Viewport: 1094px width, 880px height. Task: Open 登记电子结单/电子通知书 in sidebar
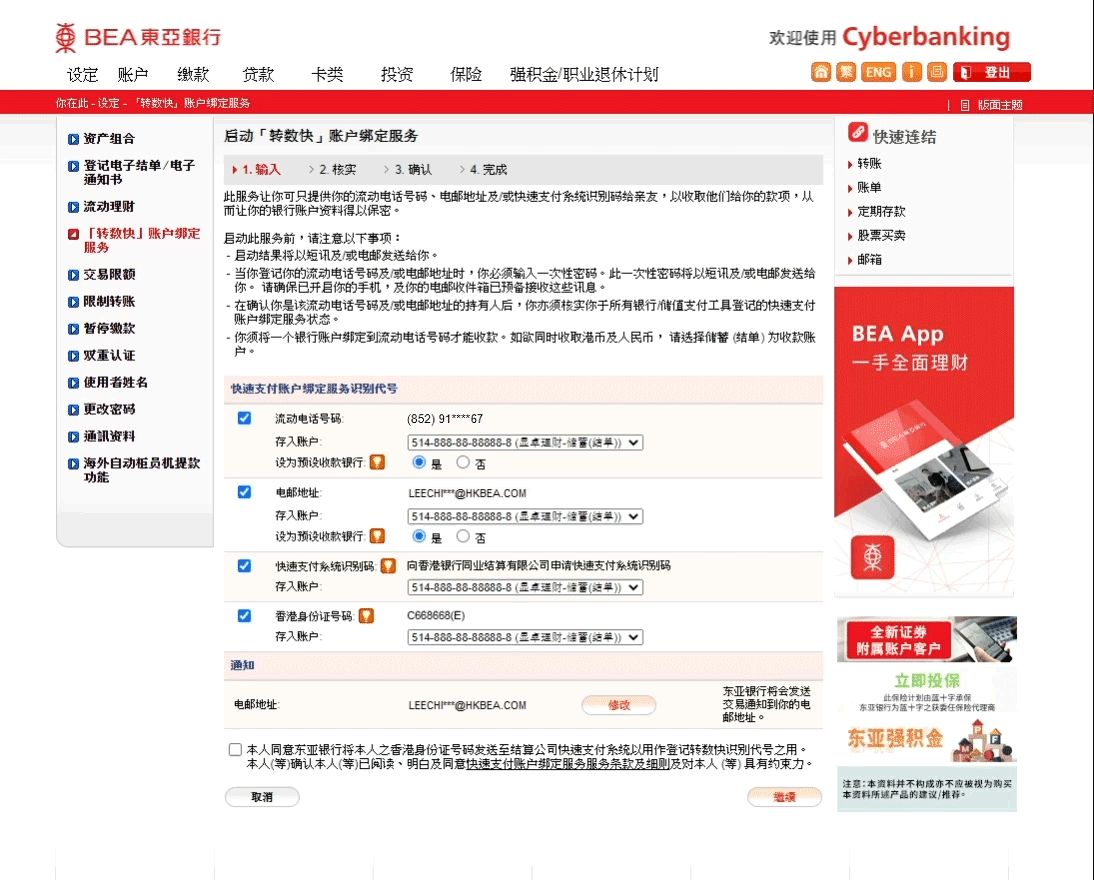click(x=140, y=172)
